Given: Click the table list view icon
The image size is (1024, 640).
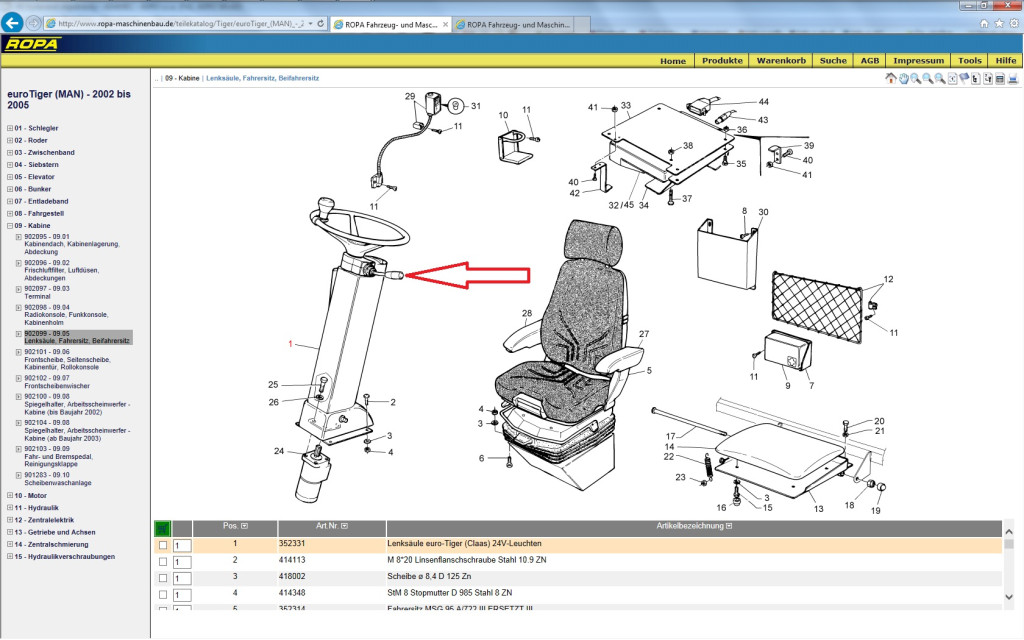Looking at the screenshot, I should pos(1000,78).
